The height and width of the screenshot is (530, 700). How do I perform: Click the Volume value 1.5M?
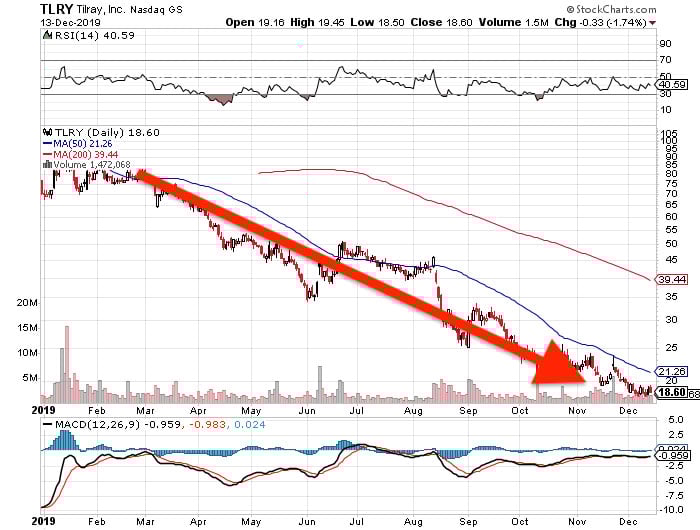click(x=537, y=22)
